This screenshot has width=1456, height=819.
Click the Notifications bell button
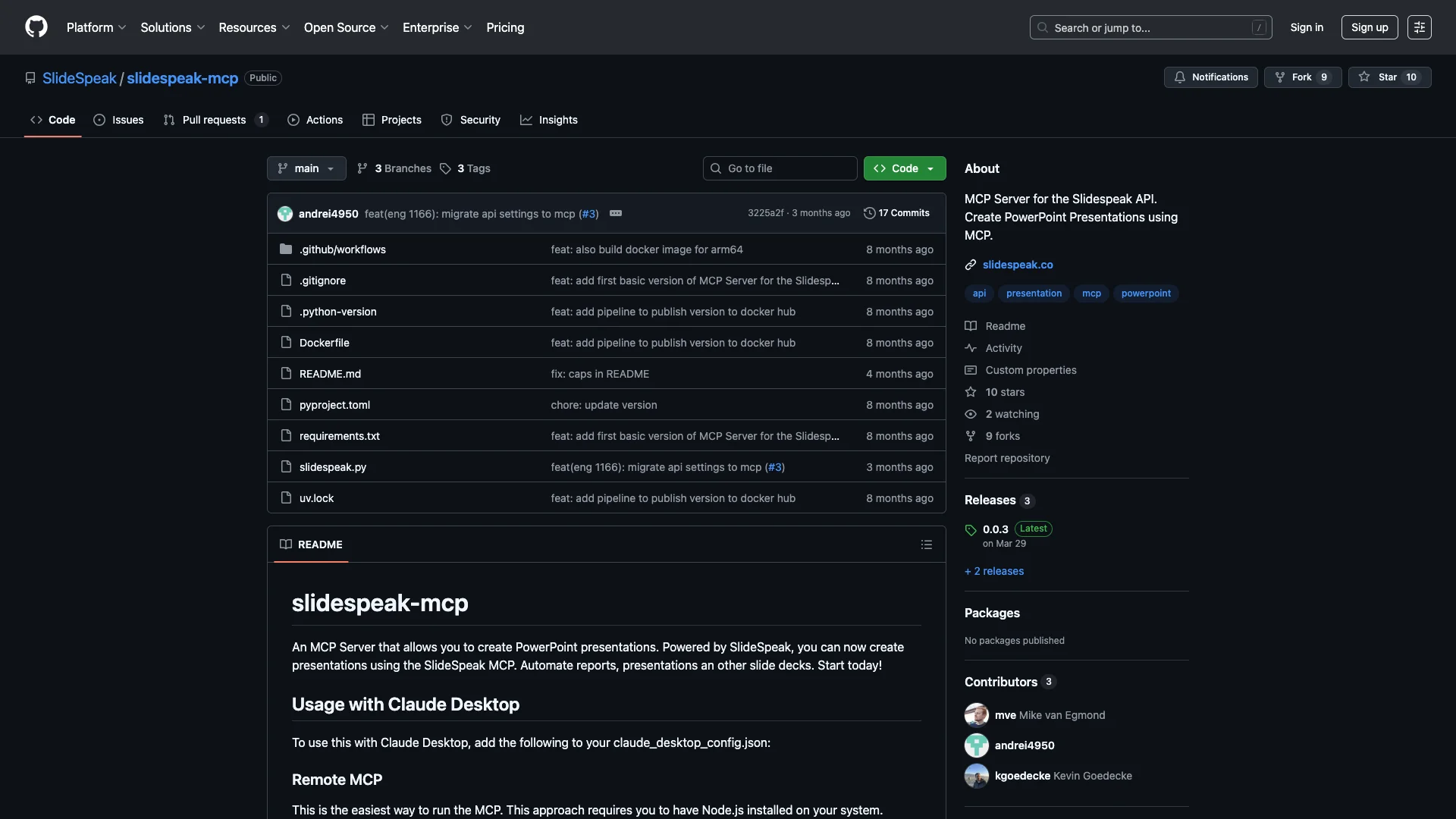point(1210,77)
